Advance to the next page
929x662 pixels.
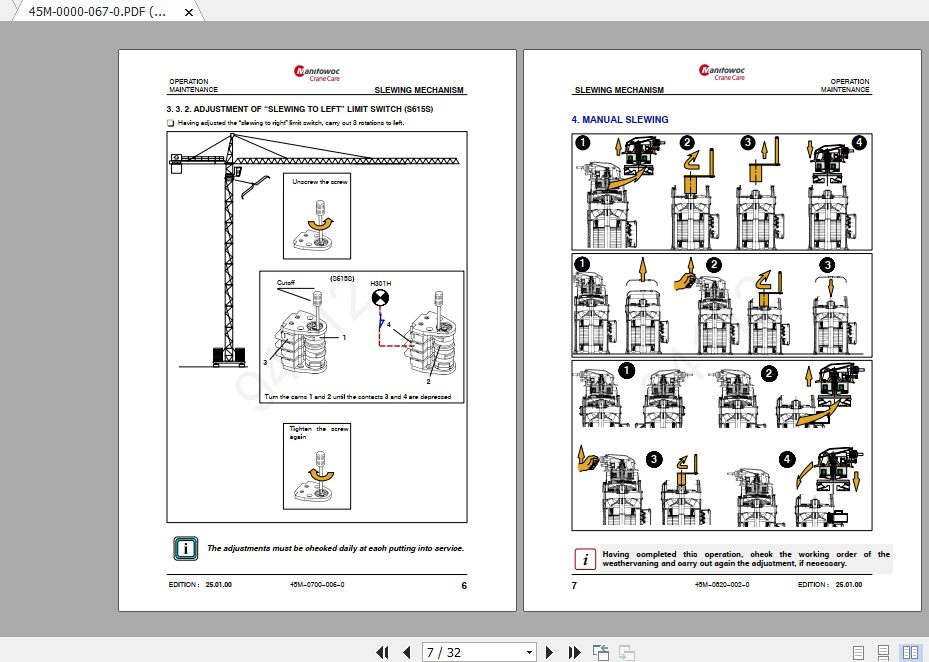[550, 652]
